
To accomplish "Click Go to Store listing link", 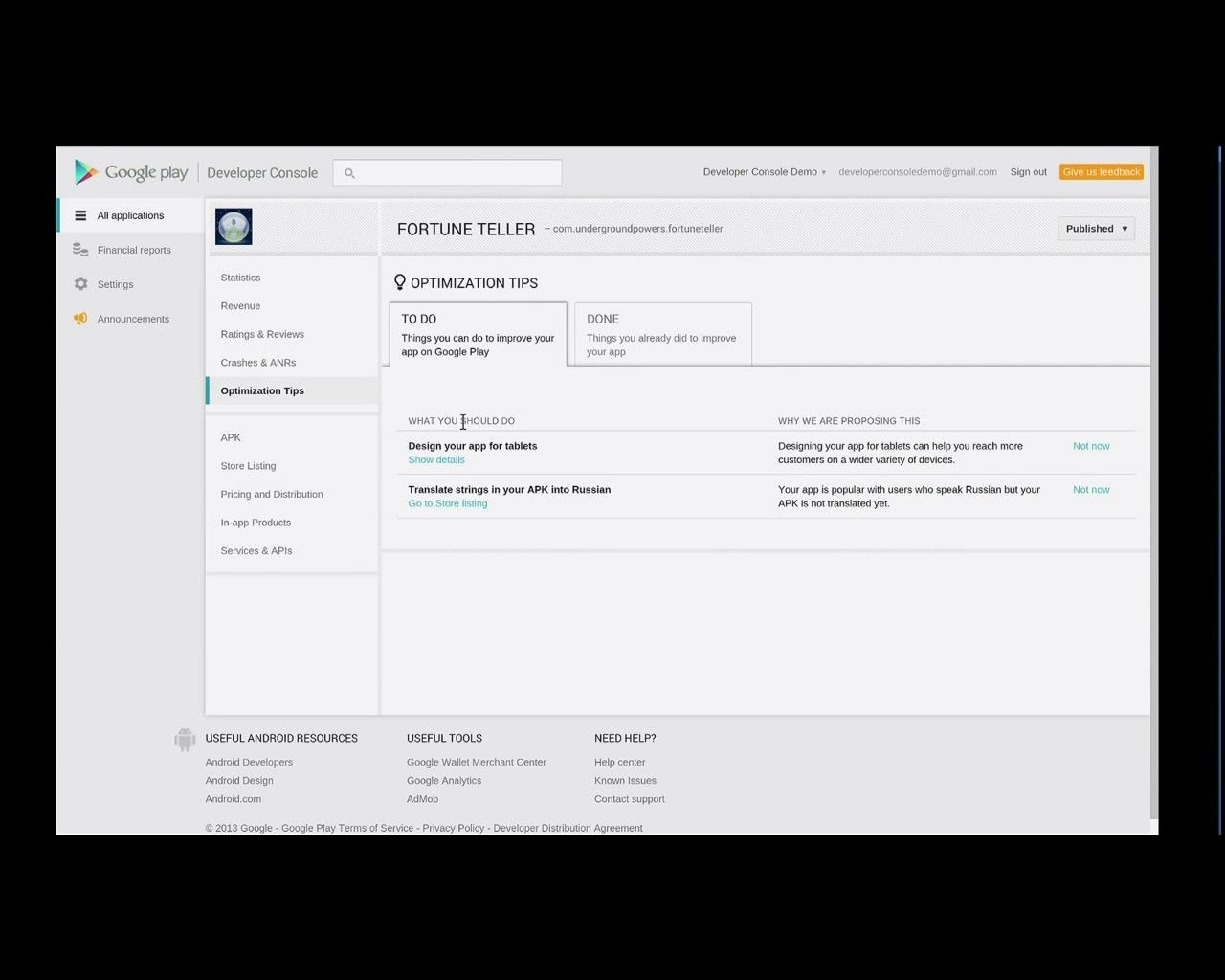I will [x=448, y=503].
